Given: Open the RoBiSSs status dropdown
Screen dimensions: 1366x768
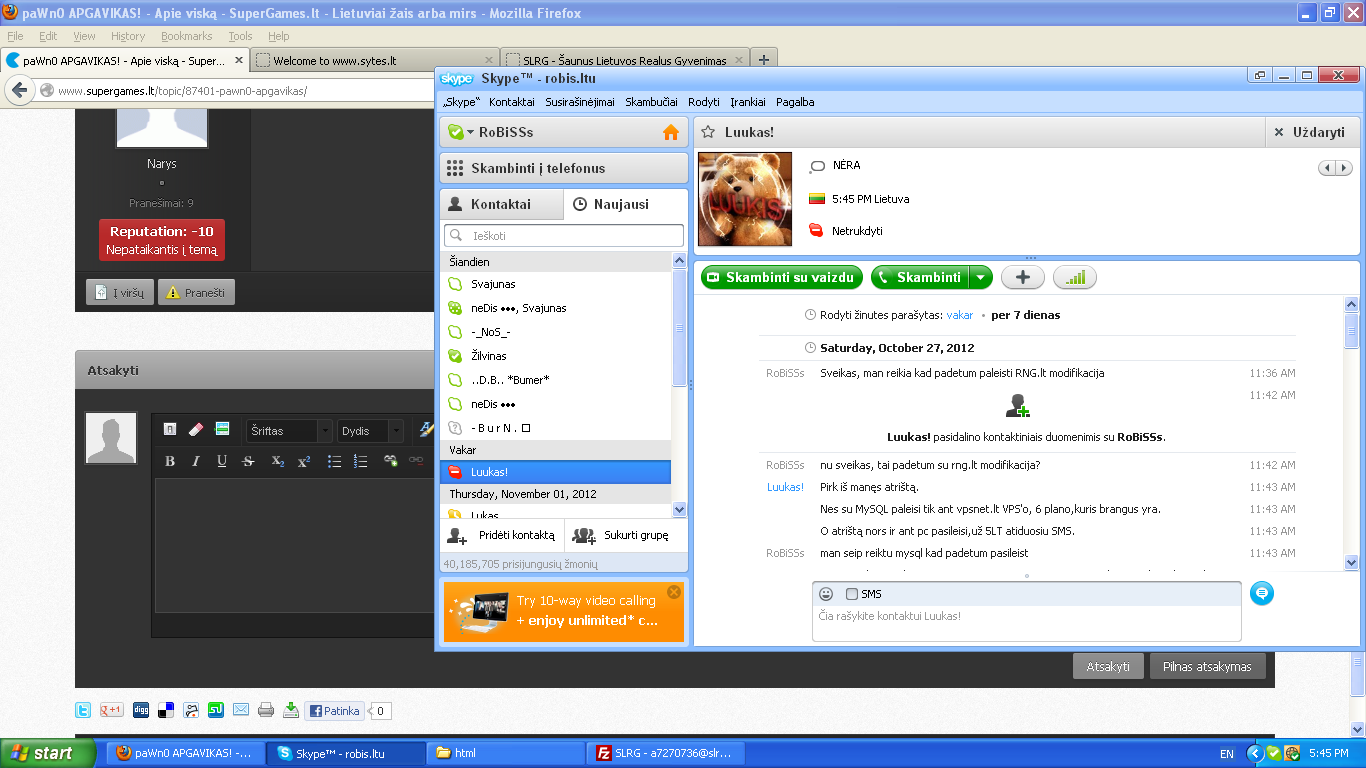Looking at the screenshot, I should (460, 132).
